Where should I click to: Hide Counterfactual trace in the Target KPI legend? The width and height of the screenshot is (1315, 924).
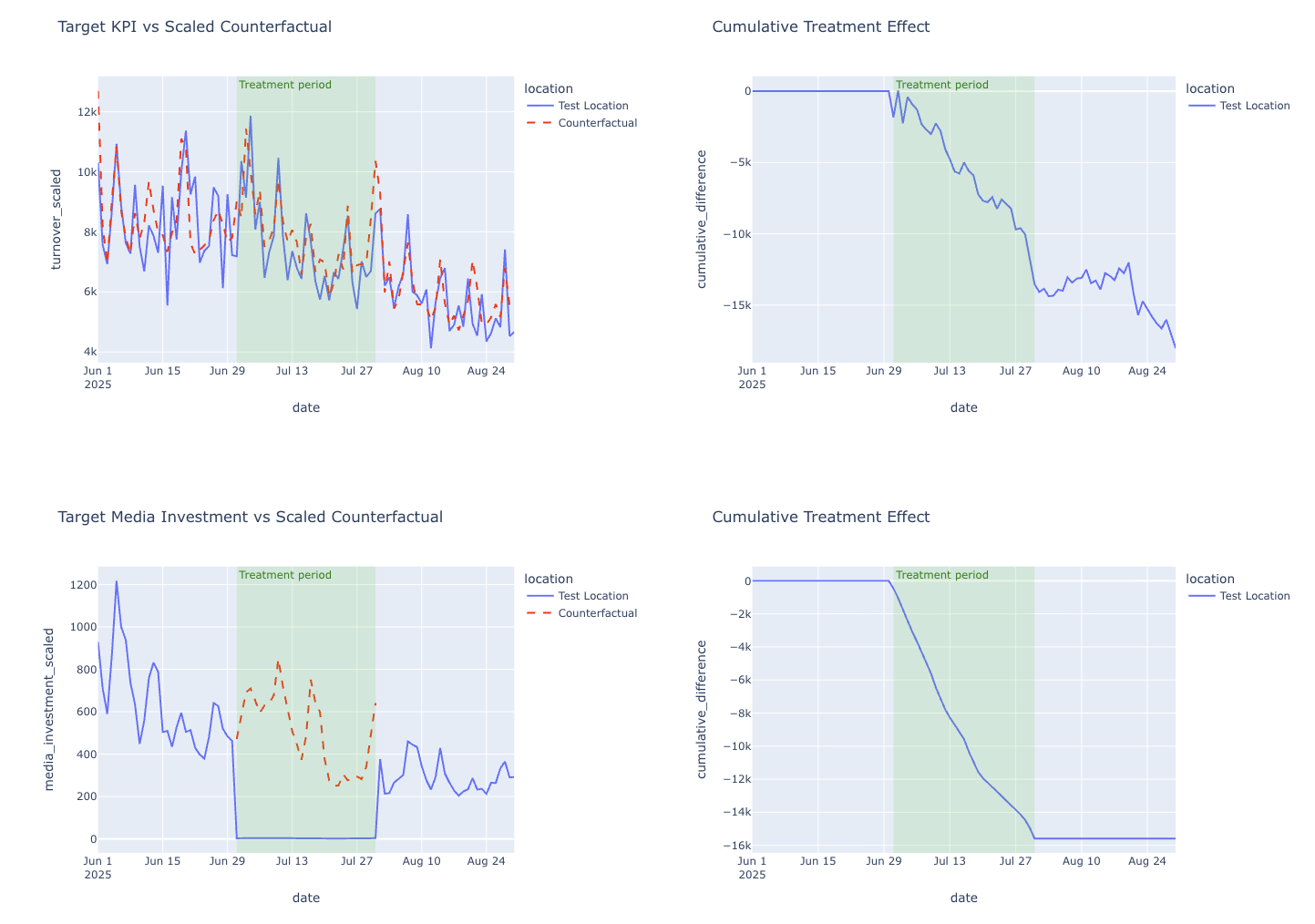pyautogui.click(x=597, y=123)
